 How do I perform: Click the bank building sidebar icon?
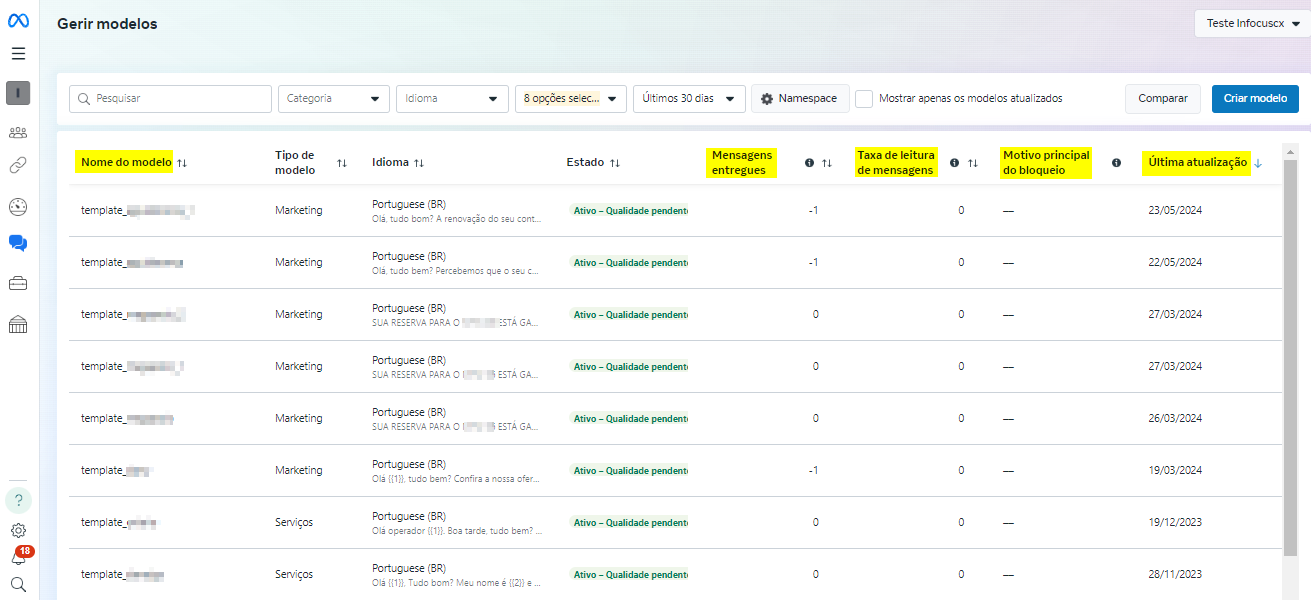(x=18, y=324)
